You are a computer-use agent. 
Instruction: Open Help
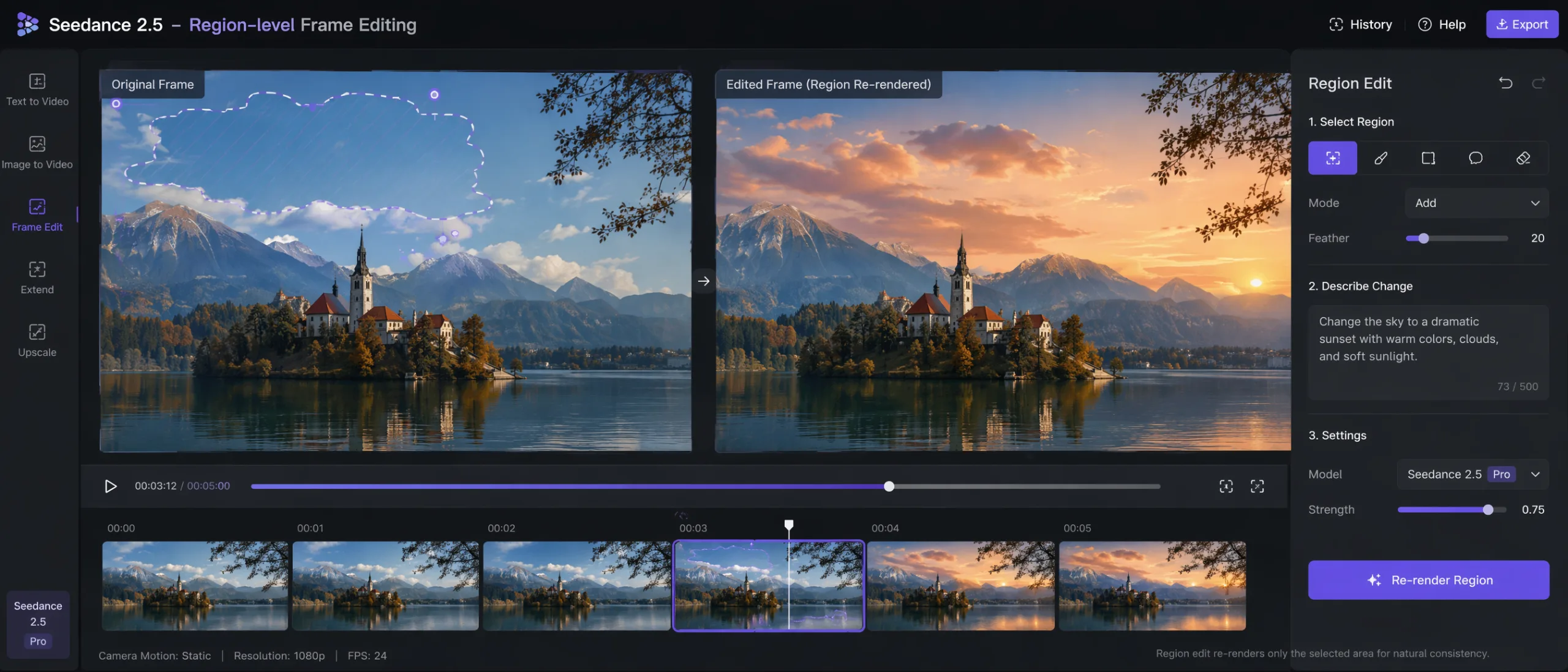(1442, 25)
